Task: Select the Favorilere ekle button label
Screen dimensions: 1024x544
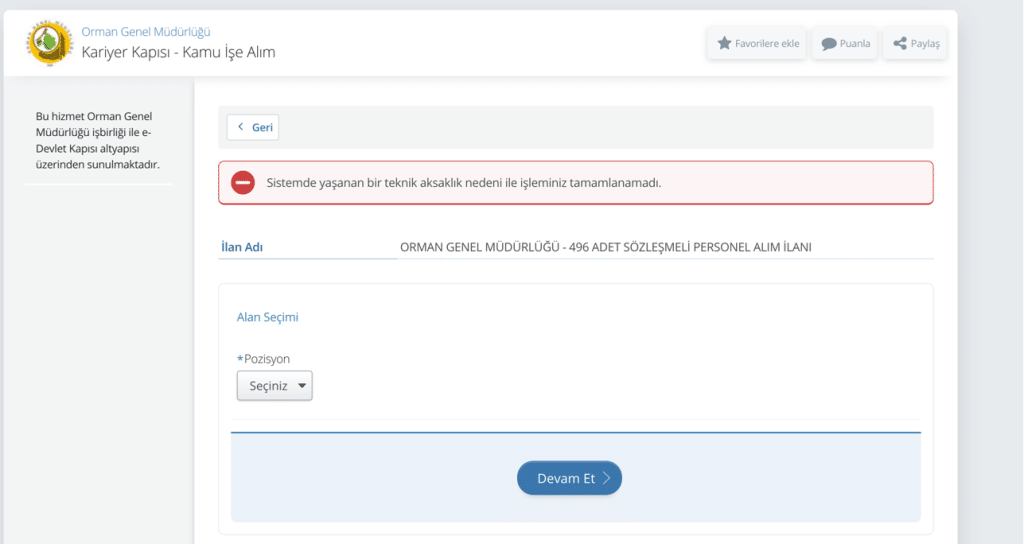Action: 767,44
